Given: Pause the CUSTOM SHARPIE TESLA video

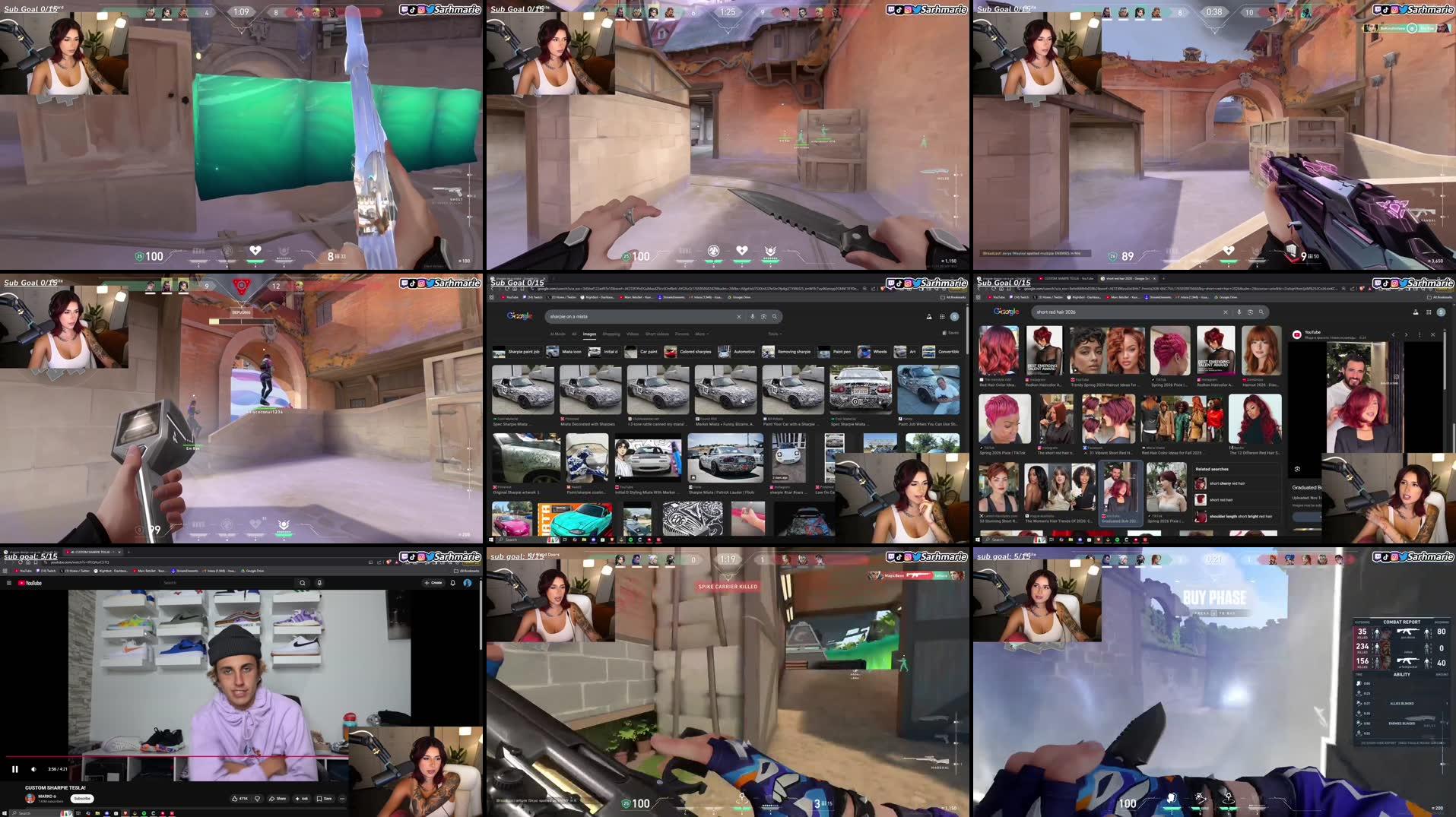Looking at the screenshot, I should tap(16, 769).
